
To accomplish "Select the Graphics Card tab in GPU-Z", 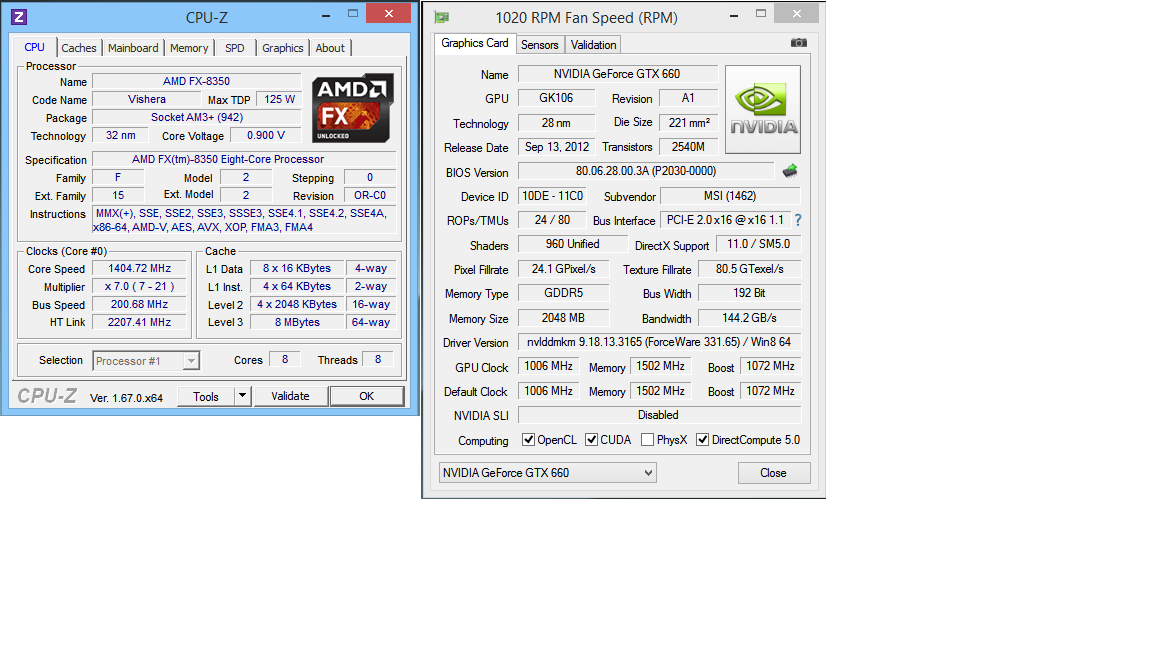I will click(475, 43).
